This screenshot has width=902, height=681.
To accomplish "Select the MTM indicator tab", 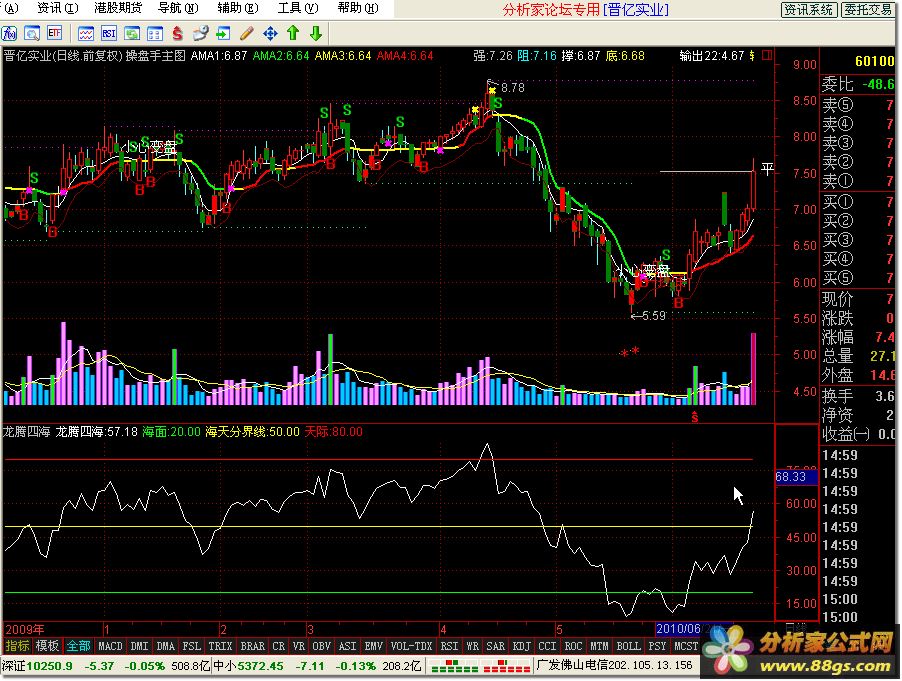I will click(x=599, y=646).
